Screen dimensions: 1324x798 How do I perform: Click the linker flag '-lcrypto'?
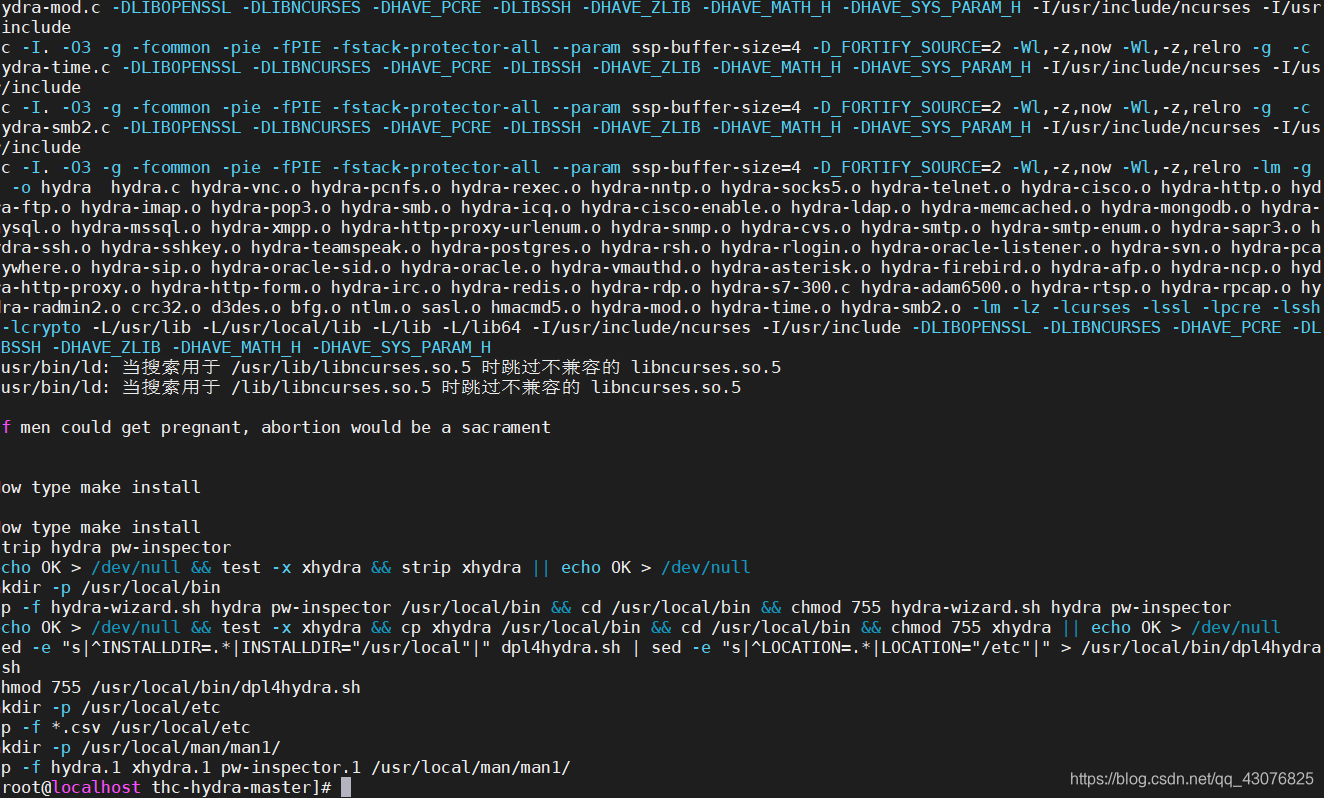(41, 328)
